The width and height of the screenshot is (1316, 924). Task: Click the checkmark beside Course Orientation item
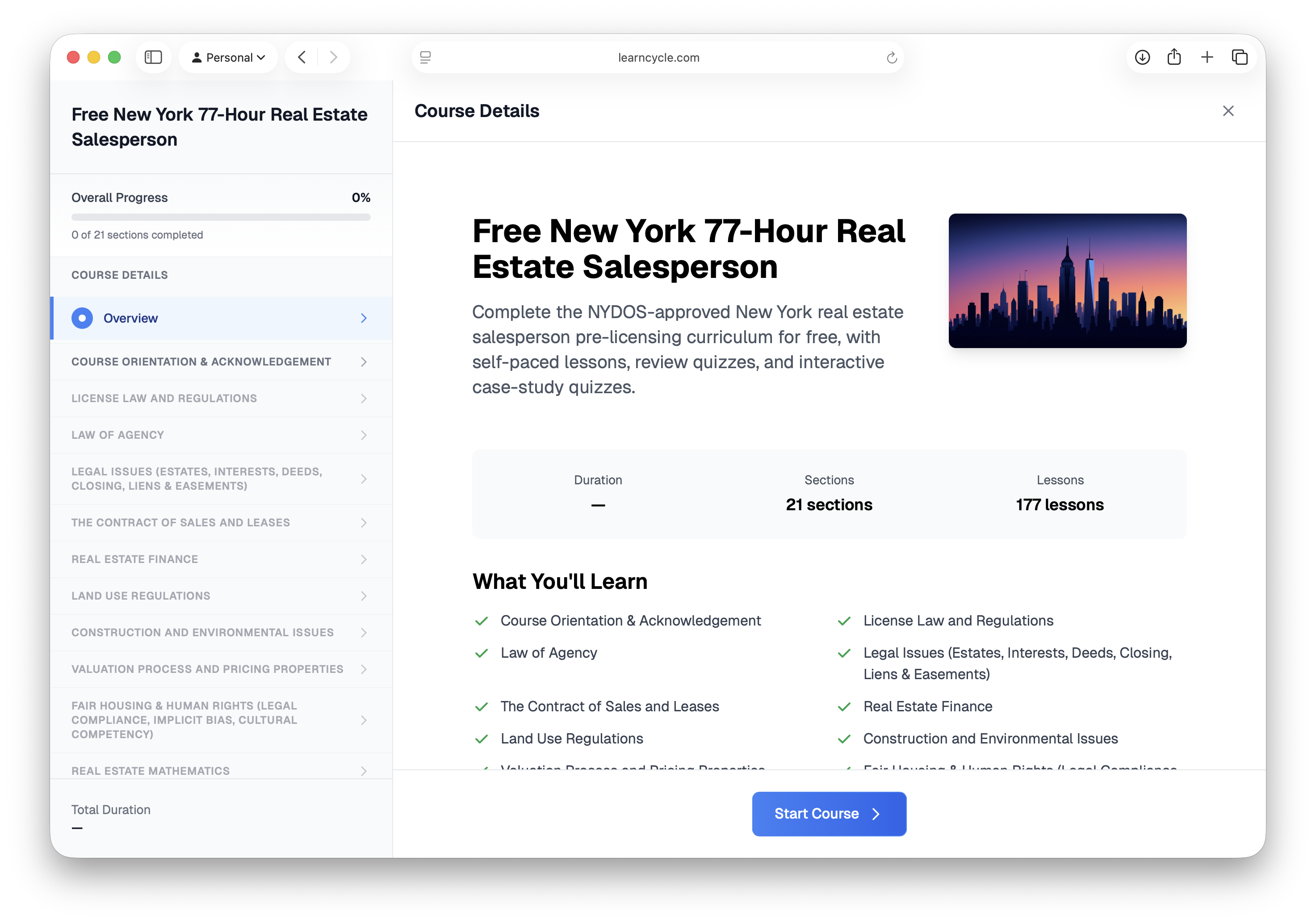click(481, 621)
